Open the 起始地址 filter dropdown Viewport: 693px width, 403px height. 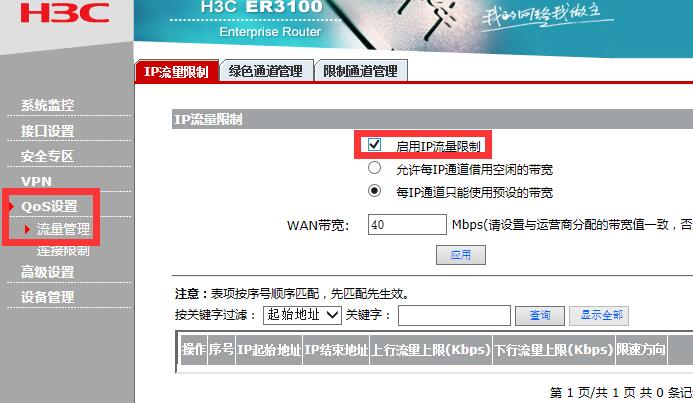coord(302,315)
